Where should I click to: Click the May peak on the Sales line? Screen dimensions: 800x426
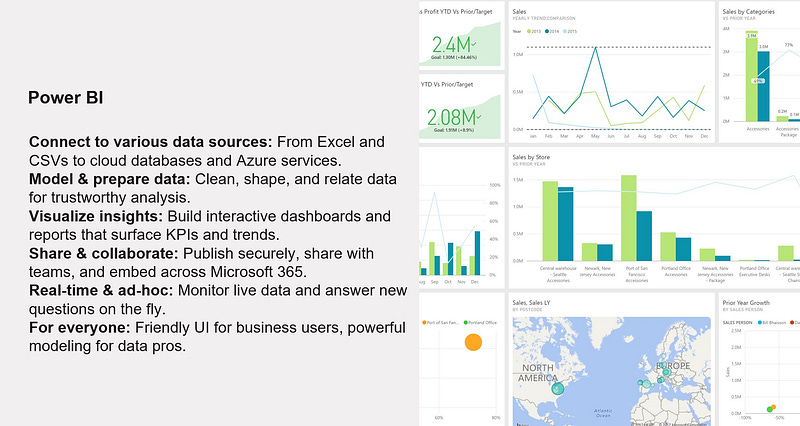coord(595,47)
